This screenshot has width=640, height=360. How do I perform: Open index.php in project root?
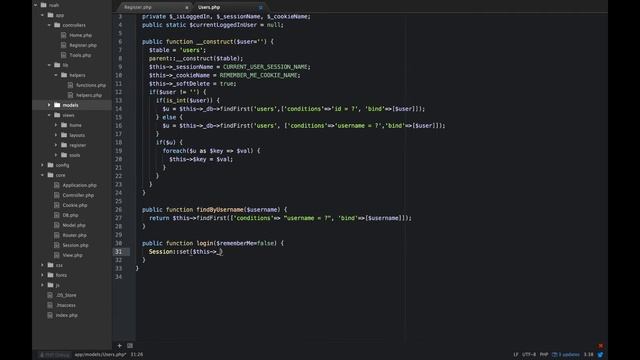tap(67, 315)
